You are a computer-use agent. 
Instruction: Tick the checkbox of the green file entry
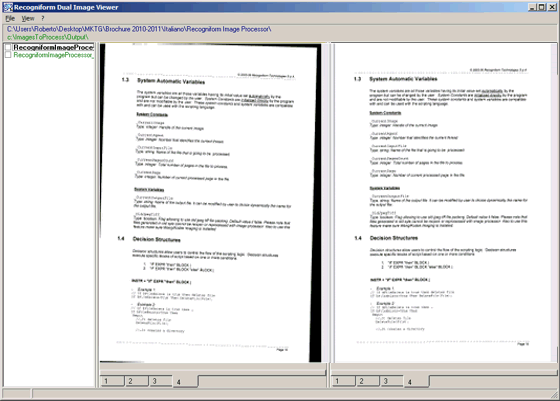click(x=8, y=55)
